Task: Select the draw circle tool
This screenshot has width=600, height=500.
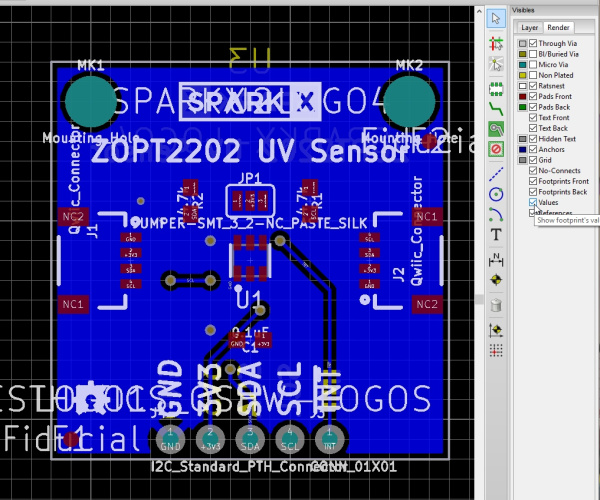Action: coord(496,194)
